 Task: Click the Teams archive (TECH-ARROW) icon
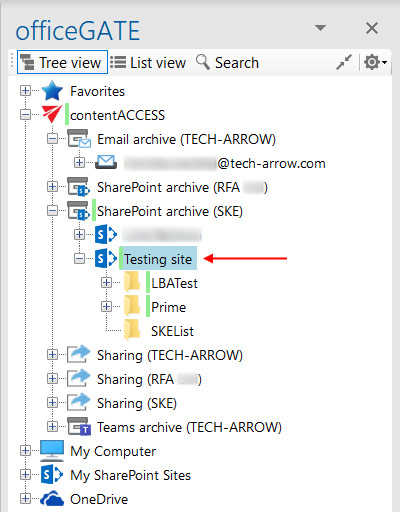(79, 426)
